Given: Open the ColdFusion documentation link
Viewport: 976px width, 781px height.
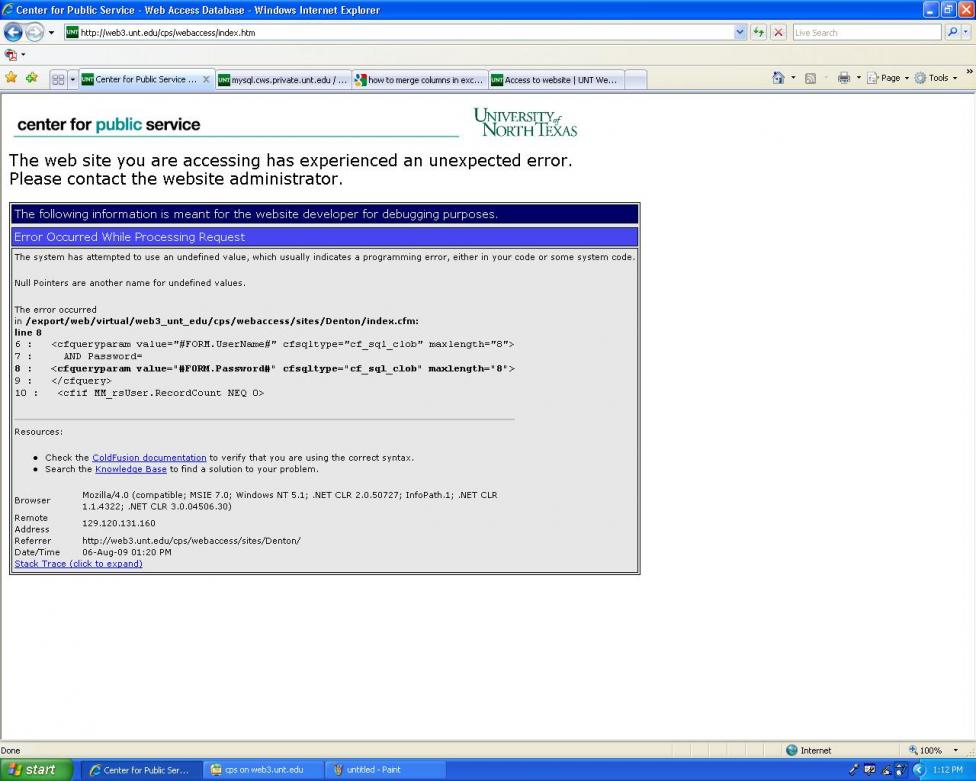Looking at the screenshot, I should tap(149, 457).
